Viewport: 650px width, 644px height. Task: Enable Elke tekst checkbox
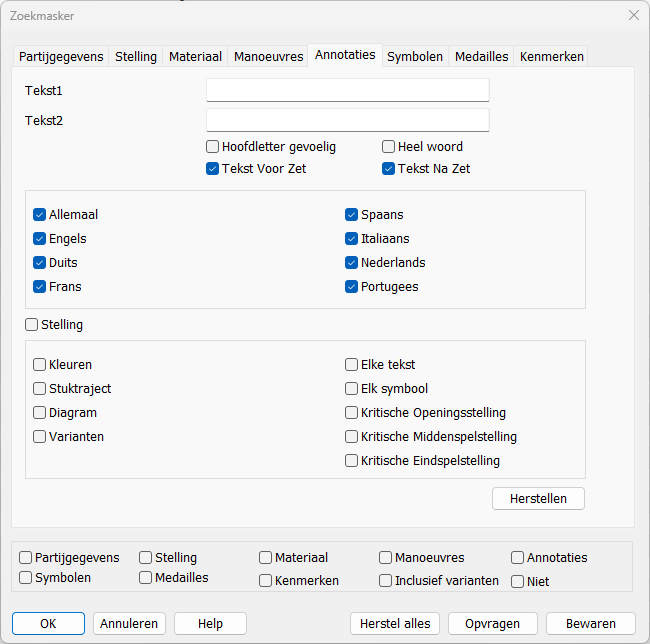point(352,364)
